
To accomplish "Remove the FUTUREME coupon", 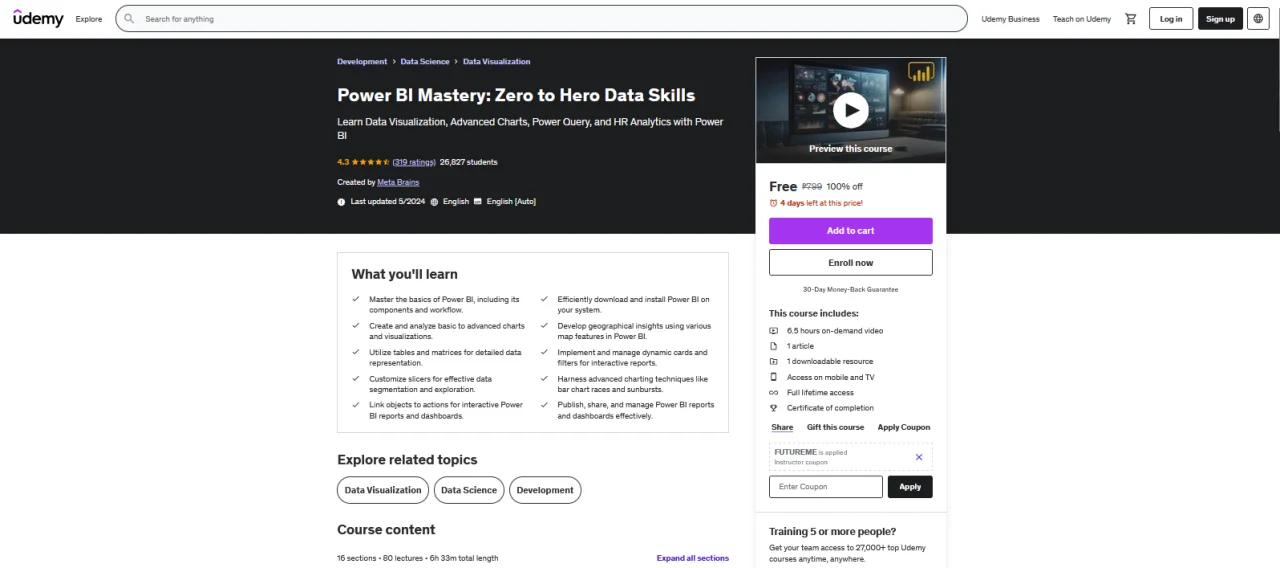I will [x=919, y=457].
